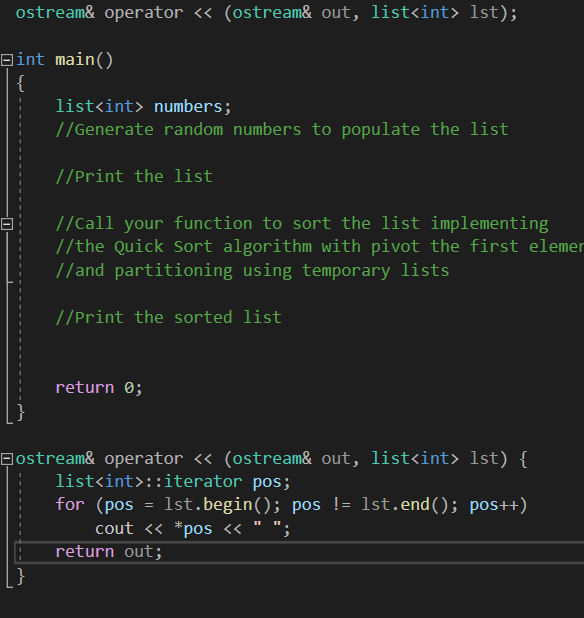Click comment '//Generate random numbers to populate the list'
Image resolution: width=584 pixels, height=618 pixels.
coord(282,130)
